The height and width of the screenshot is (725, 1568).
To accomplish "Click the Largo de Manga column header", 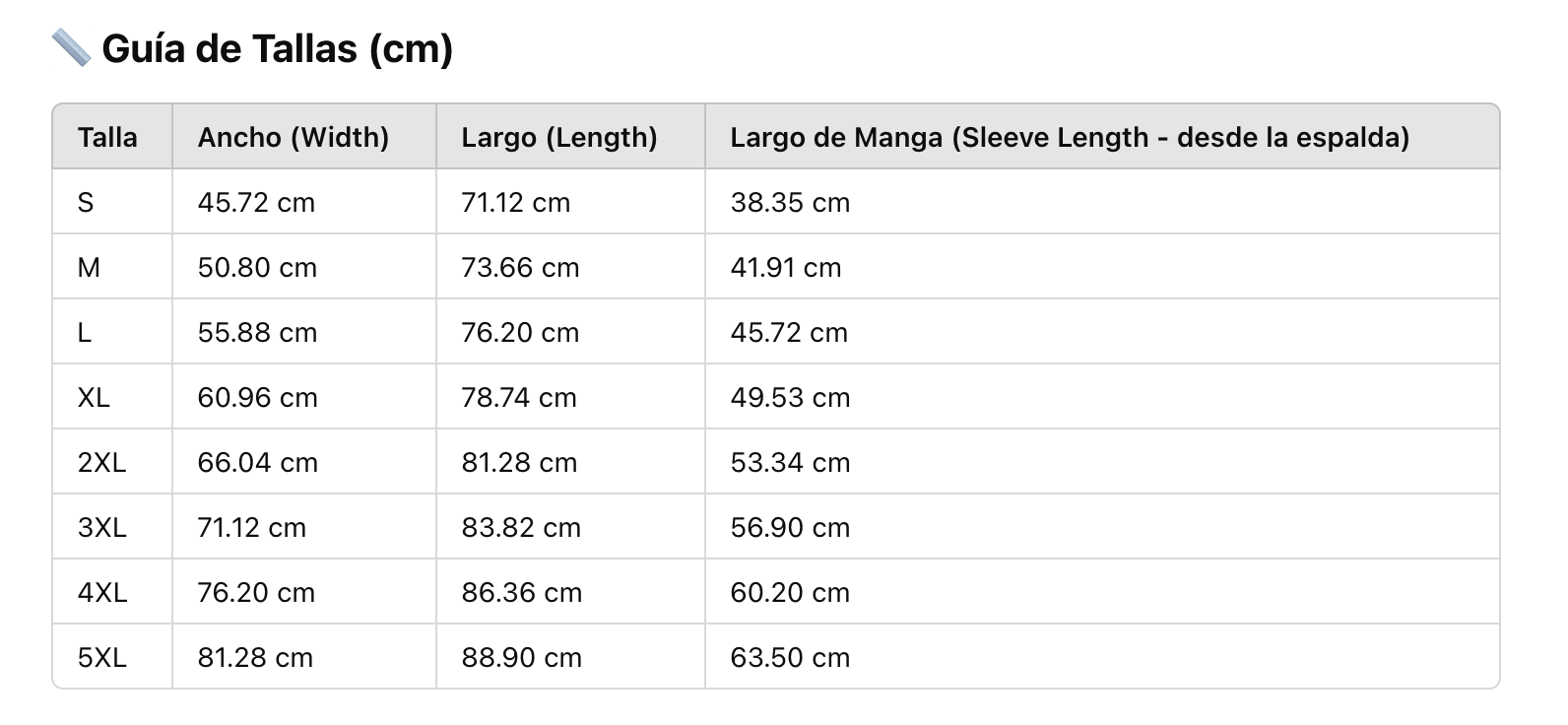I will [x=1070, y=137].
